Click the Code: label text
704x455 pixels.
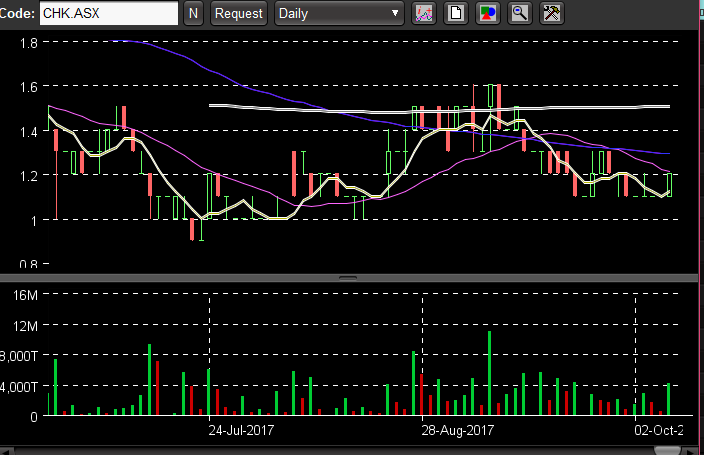(17, 13)
